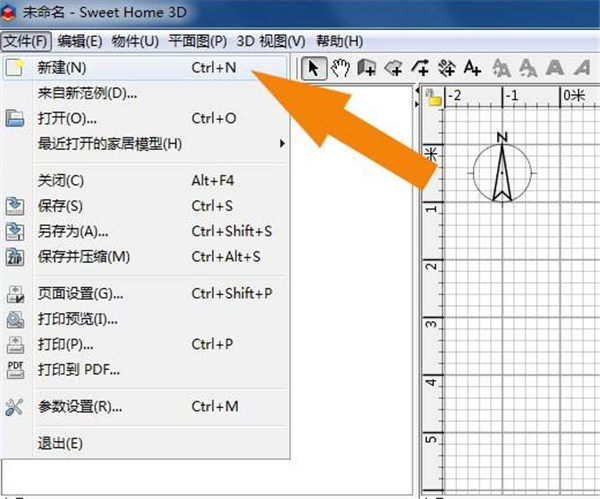Click the 0米 mark on horizontal ruler
The width and height of the screenshot is (600, 499).
574,96
